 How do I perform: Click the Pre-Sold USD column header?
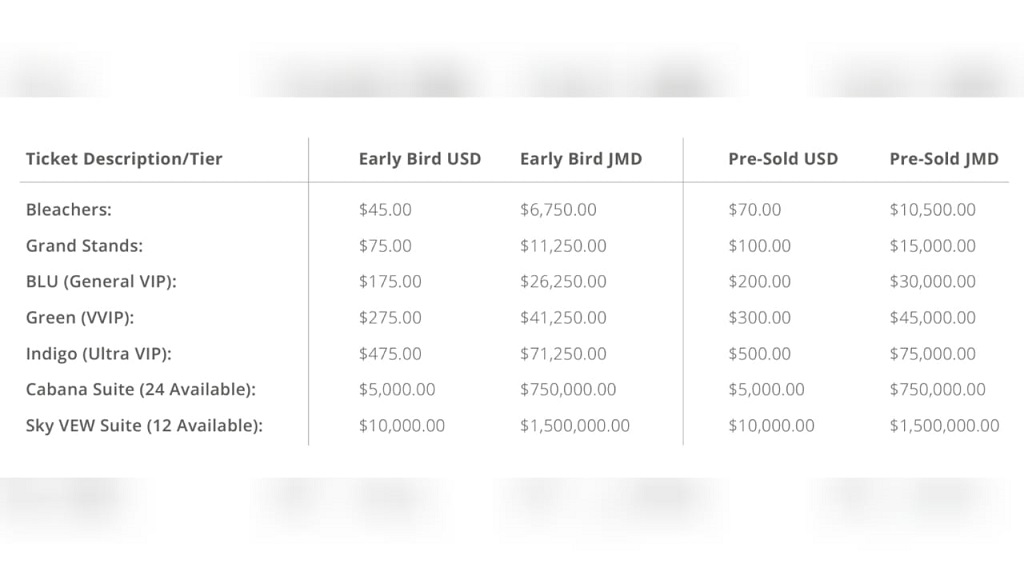pos(783,159)
